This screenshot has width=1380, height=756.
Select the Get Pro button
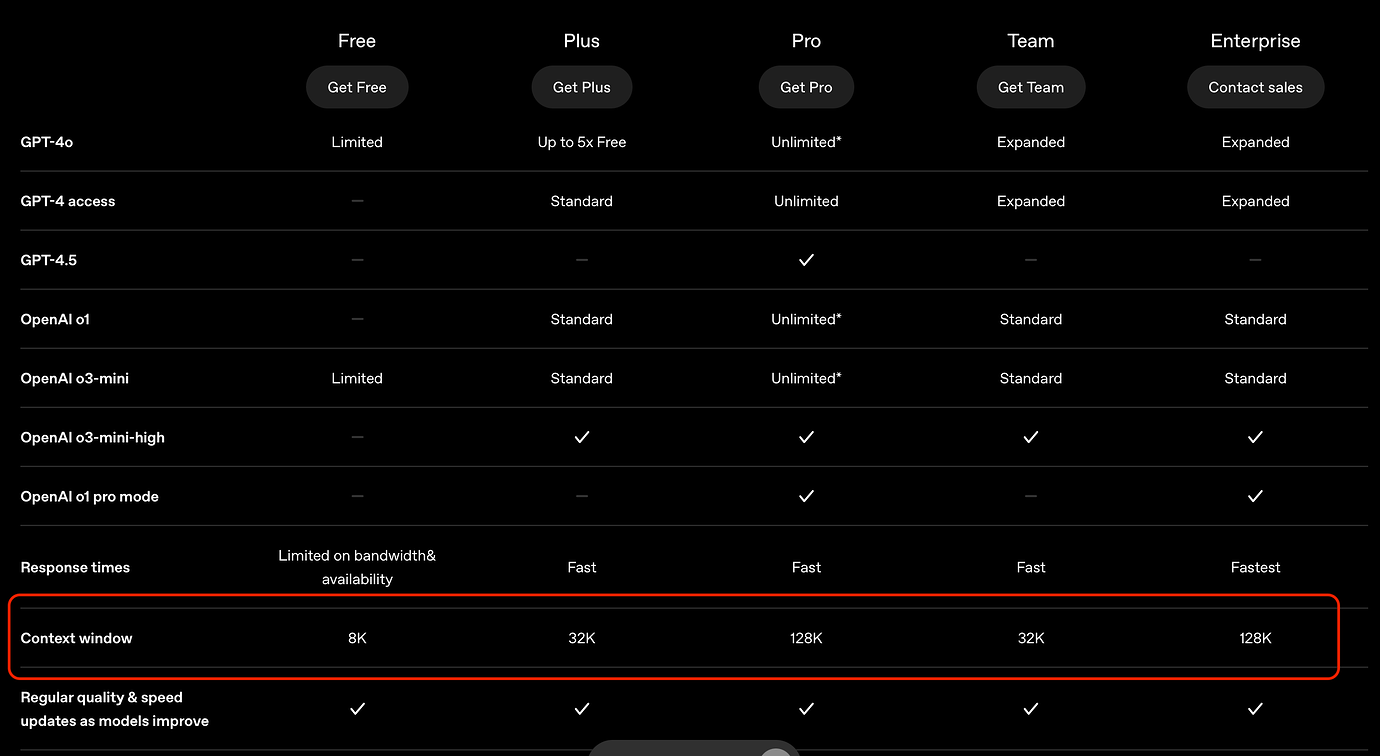click(x=806, y=87)
